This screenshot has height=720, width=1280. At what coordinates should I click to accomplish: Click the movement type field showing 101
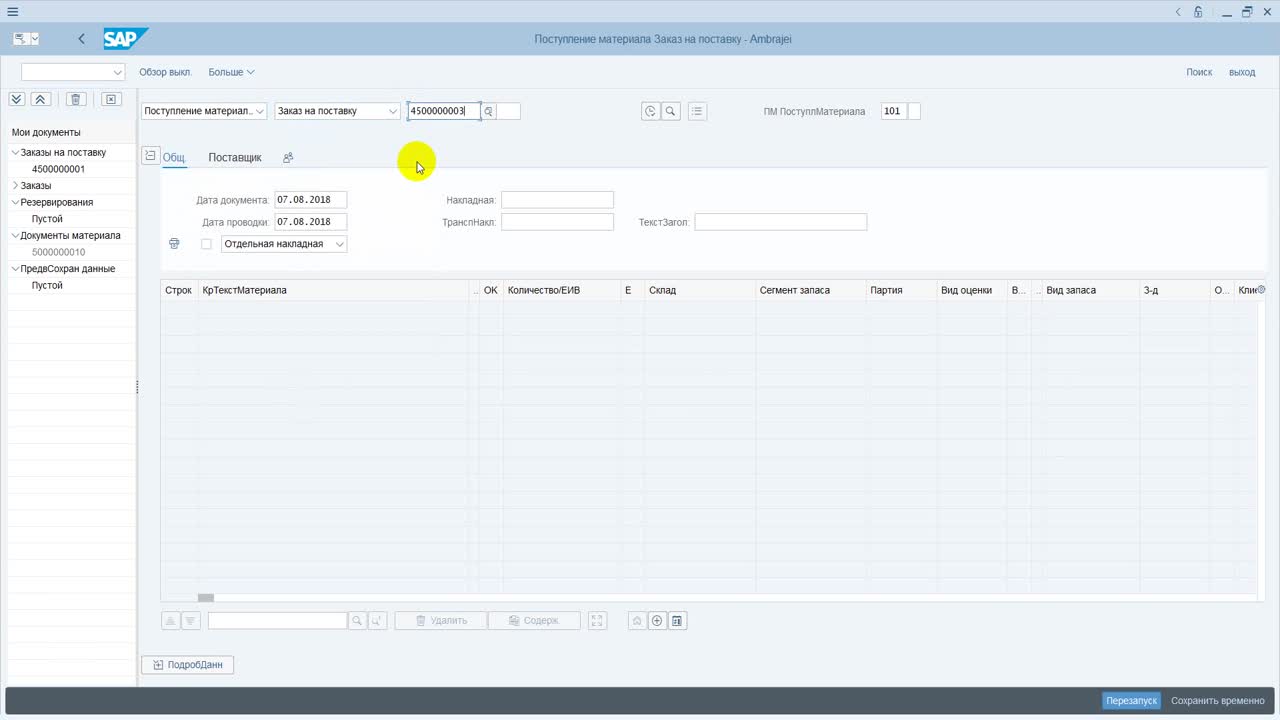(x=894, y=111)
